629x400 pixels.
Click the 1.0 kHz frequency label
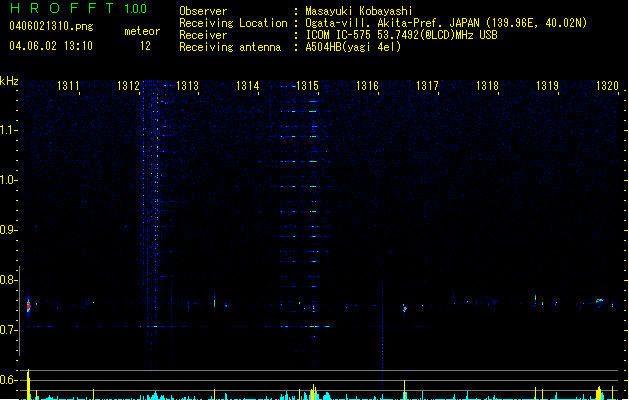click(8, 180)
